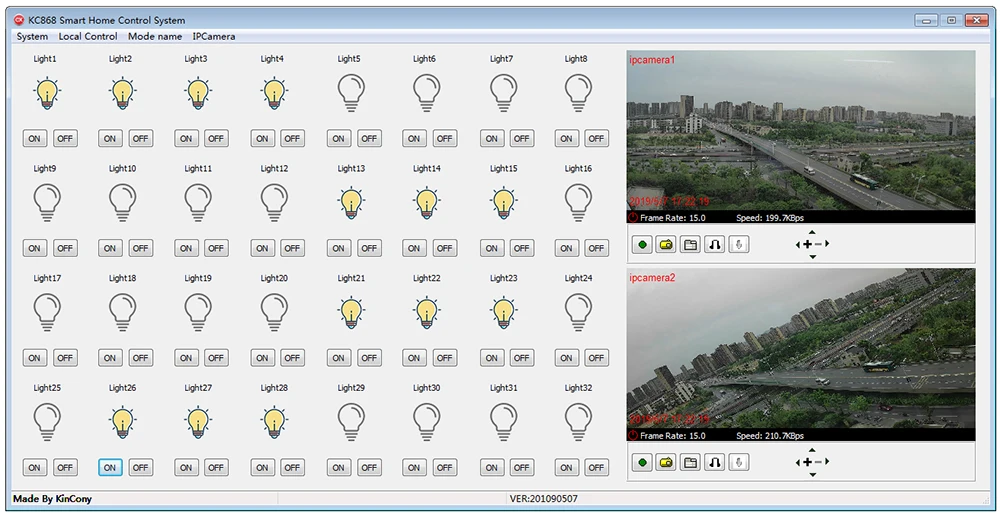Switch Light16 ON
Image resolution: width=1000 pixels, height=518 pixels.
tap(566, 248)
